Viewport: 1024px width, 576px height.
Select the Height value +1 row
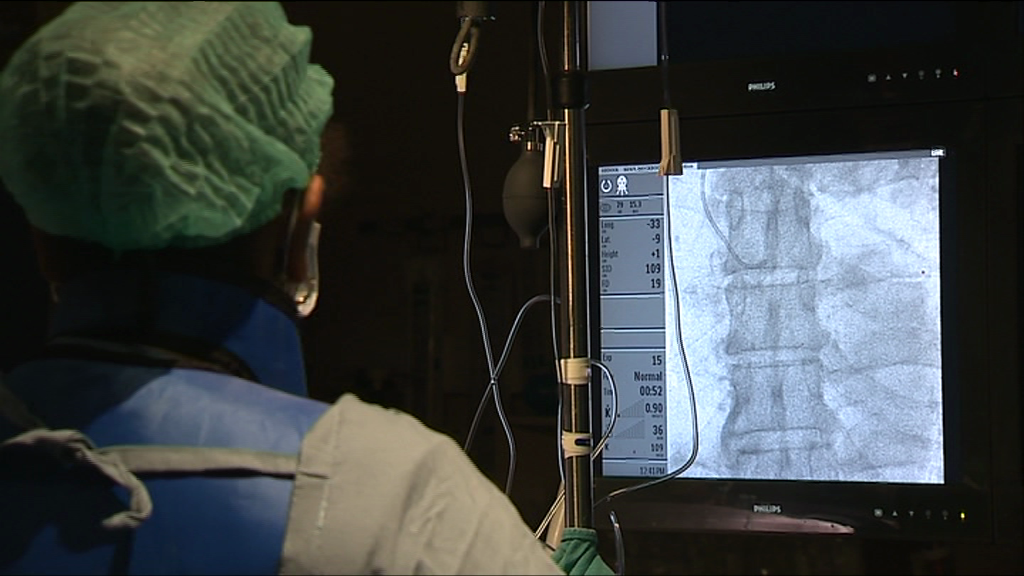pyautogui.click(x=632, y=254)
